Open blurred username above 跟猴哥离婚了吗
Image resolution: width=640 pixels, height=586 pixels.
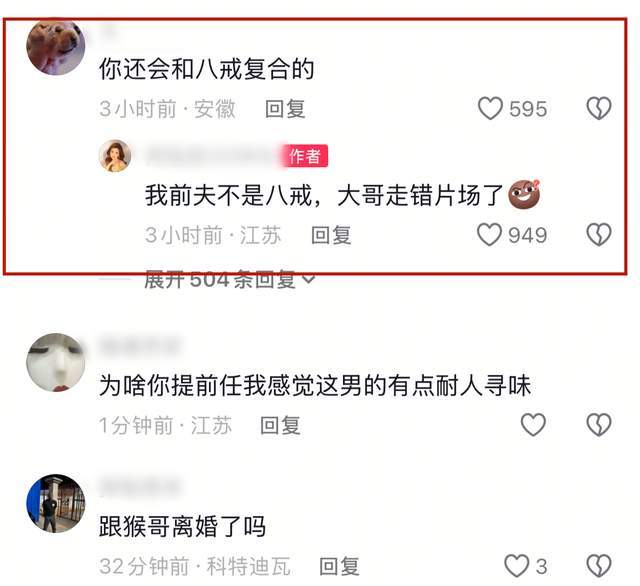(139, 486)
